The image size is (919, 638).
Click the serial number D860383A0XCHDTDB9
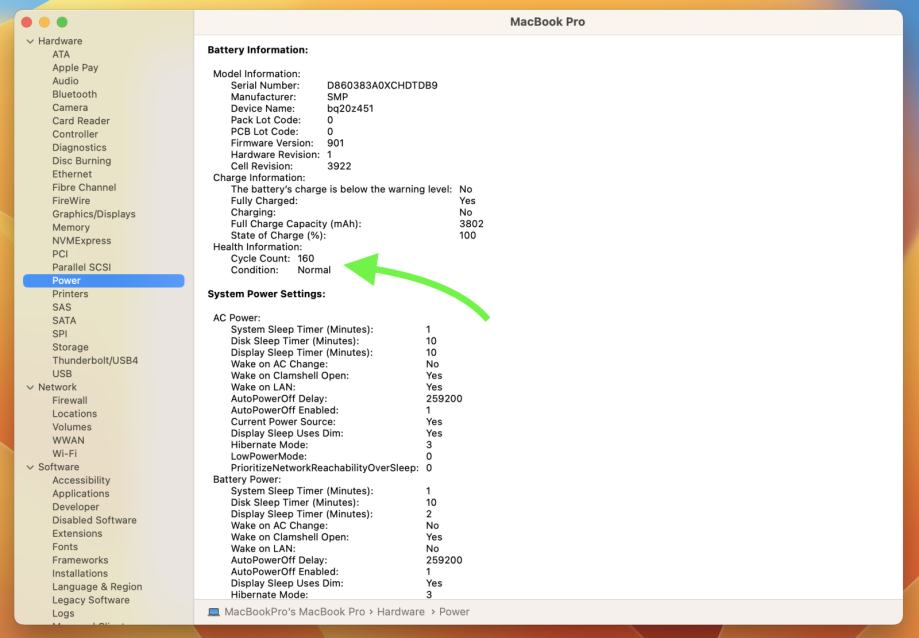click(x=382, y=86)
